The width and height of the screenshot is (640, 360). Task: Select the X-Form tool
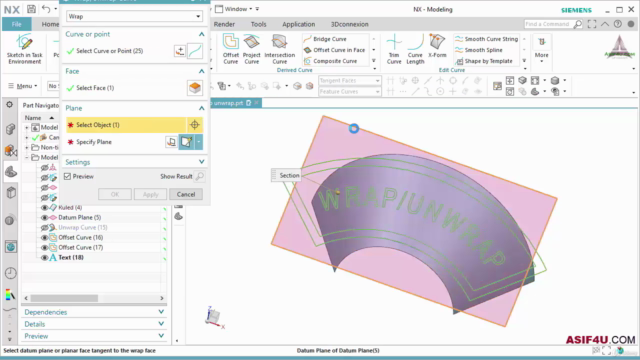[437, 46]
